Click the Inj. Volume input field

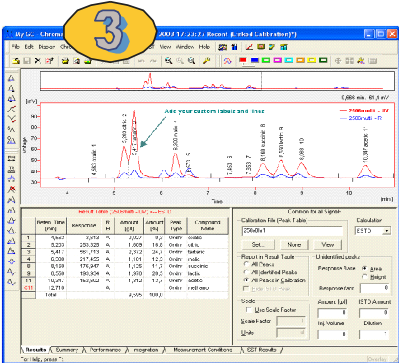[x=332, y=334]
